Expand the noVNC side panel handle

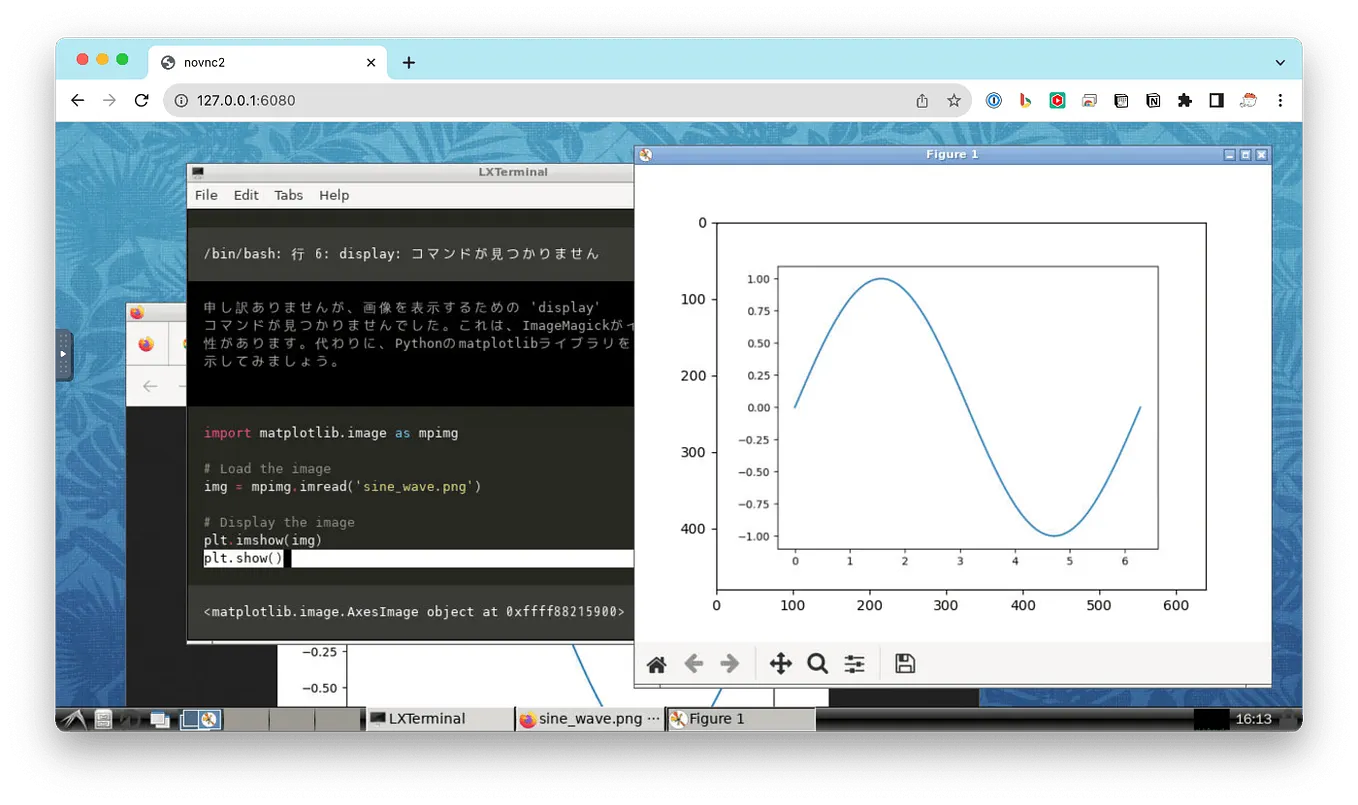coord(63,355)
